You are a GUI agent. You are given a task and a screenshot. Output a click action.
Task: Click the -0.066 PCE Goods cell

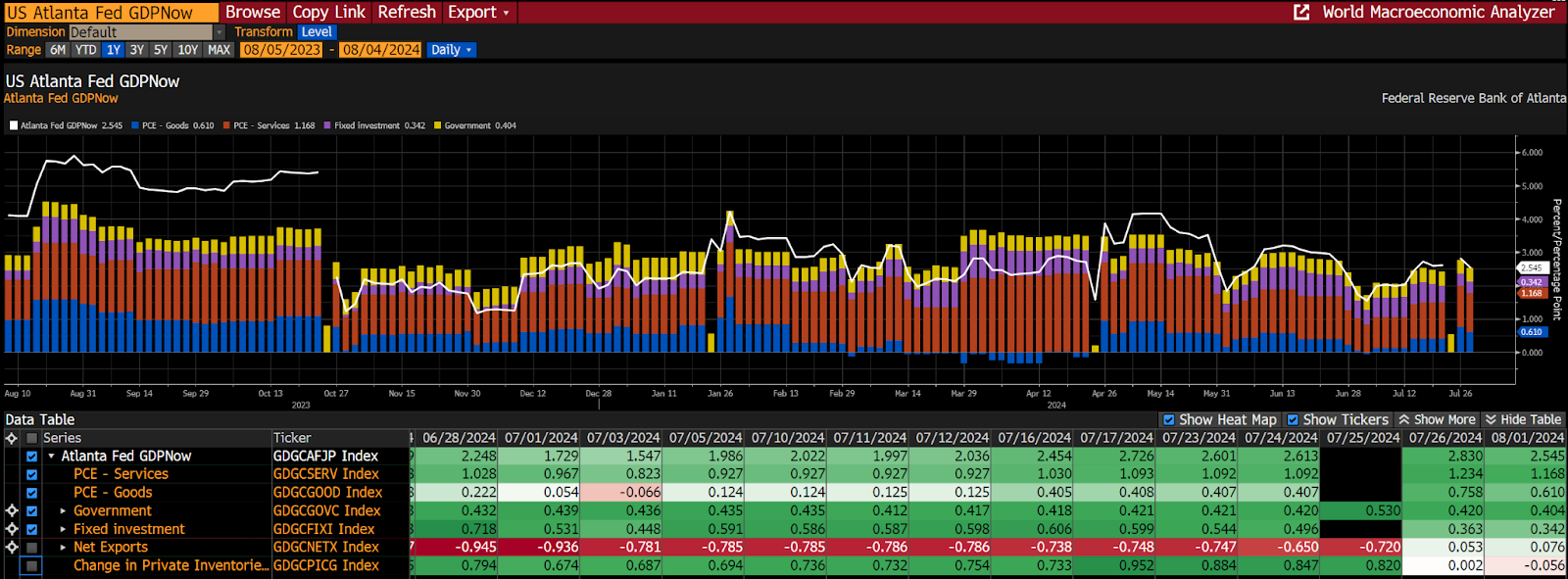click(x=621, y=493)
